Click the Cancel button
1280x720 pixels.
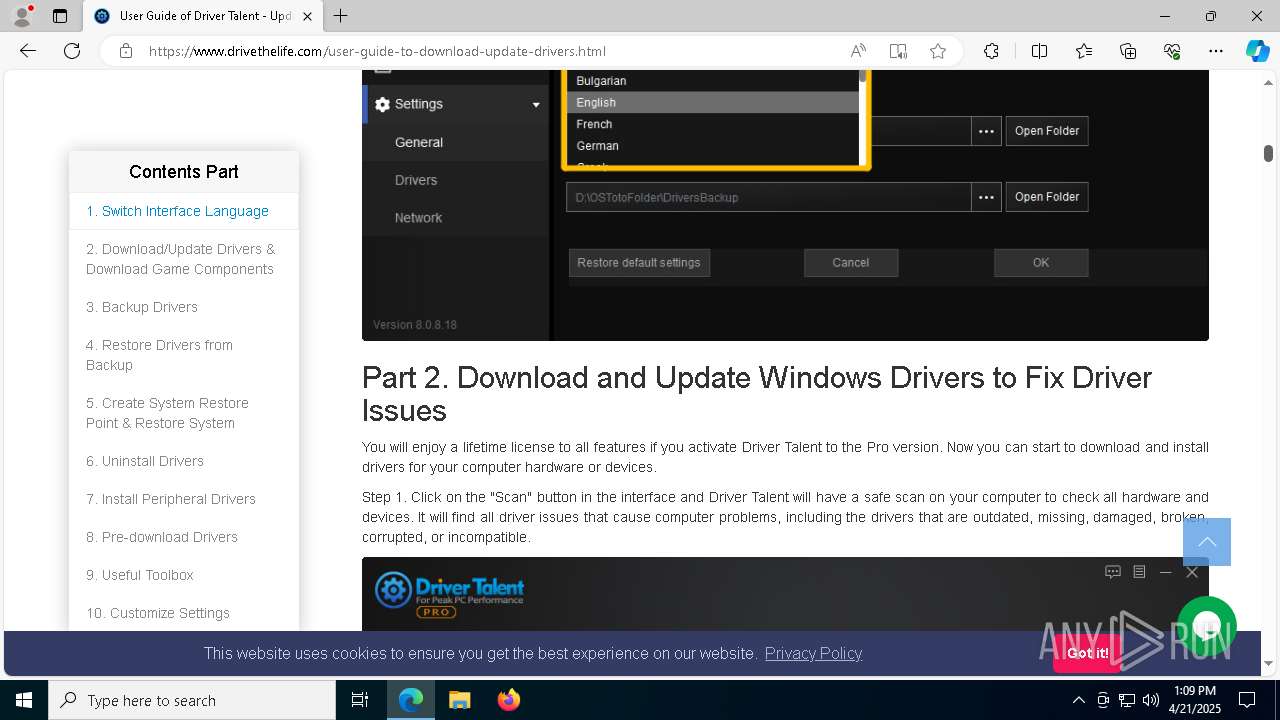[851, 263]
